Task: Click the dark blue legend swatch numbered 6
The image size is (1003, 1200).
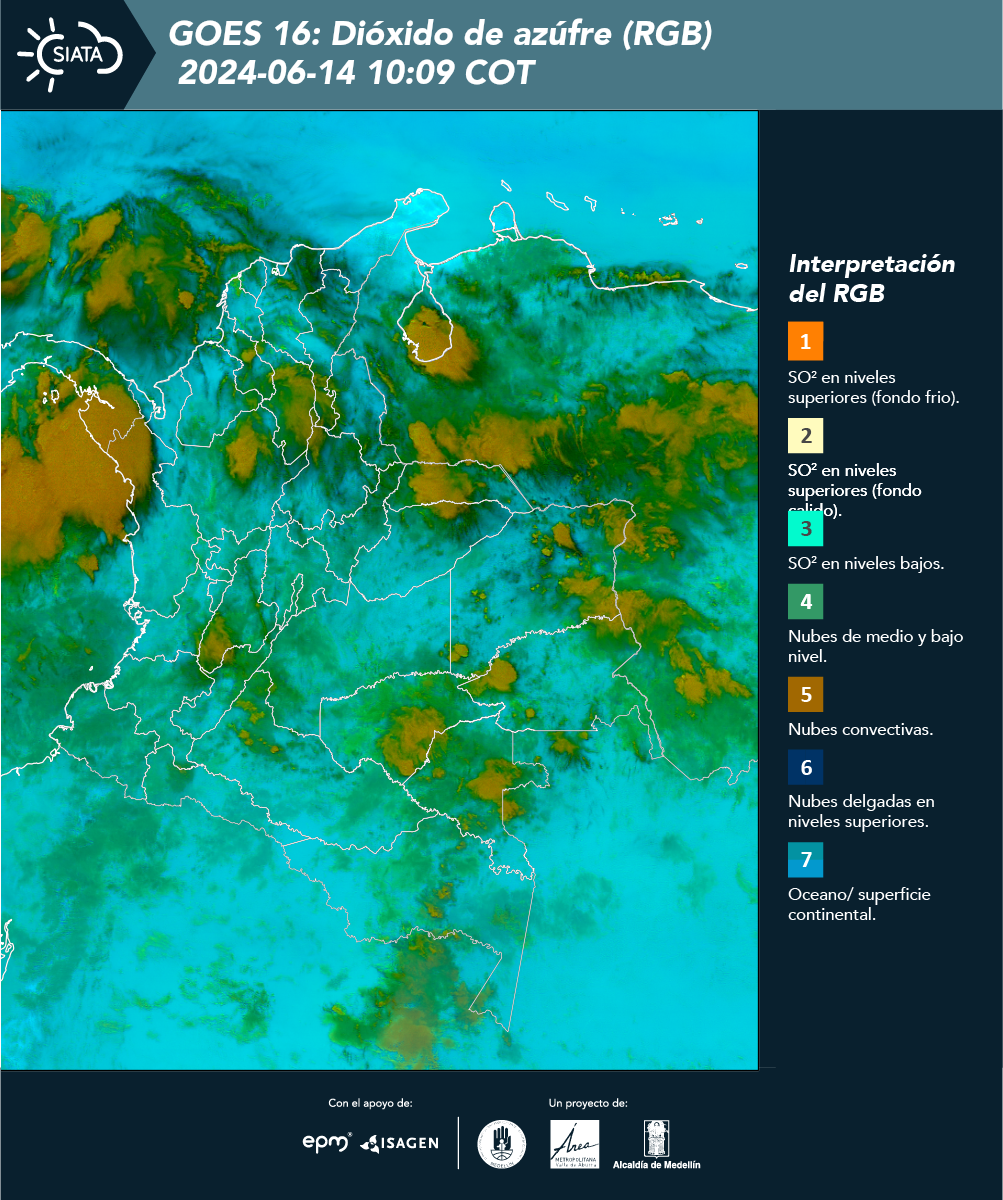Action: pos(805,768)
